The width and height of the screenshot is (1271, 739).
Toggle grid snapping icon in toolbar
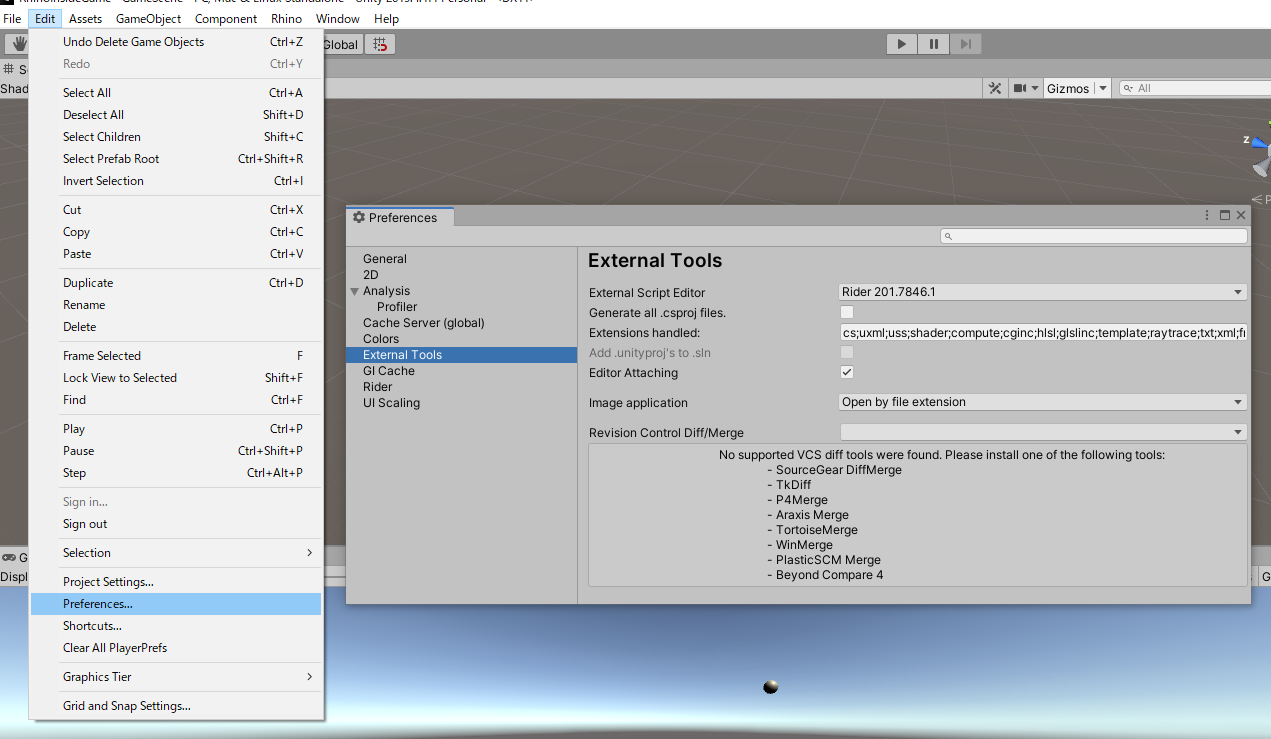tap(380, 44)
